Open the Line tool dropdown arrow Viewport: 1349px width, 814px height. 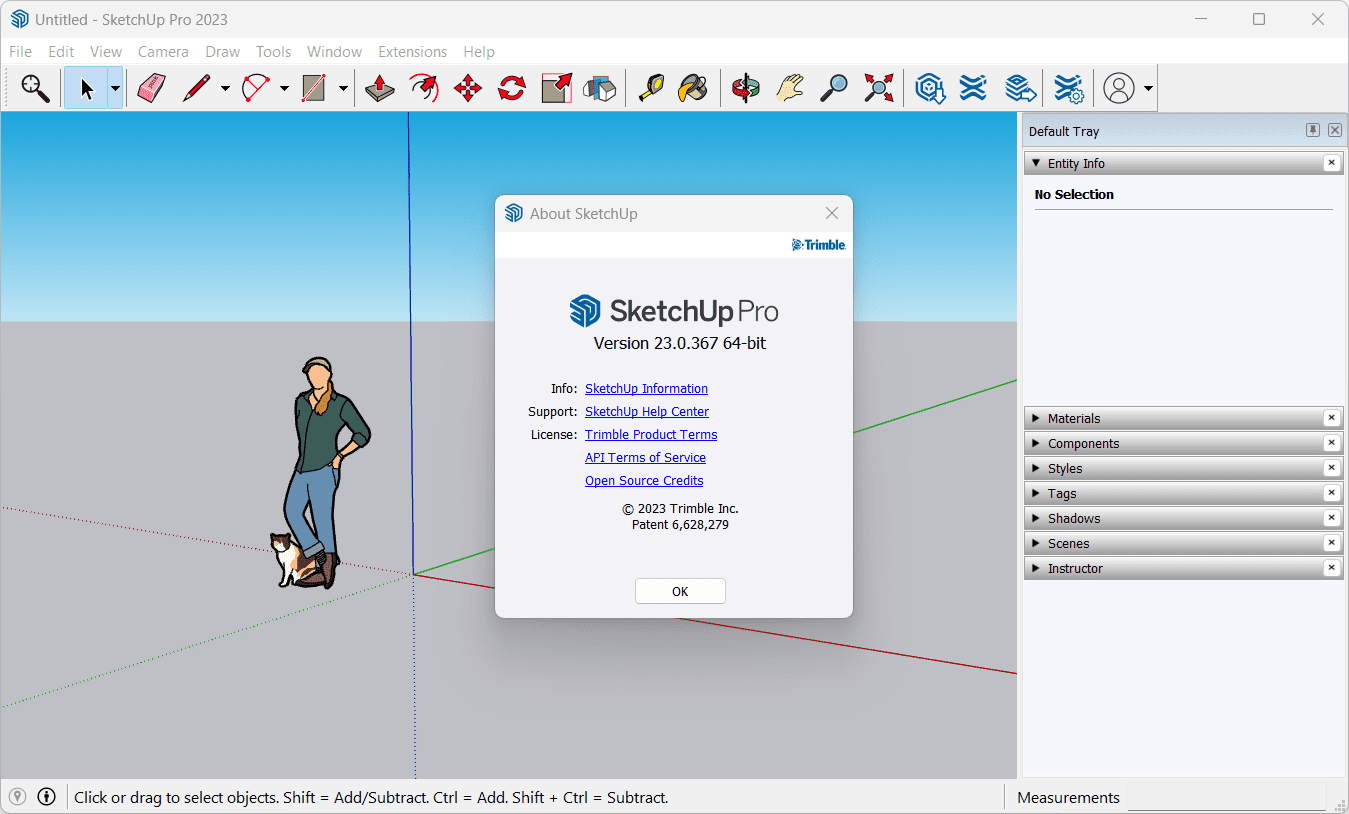(x=225, y=89)
